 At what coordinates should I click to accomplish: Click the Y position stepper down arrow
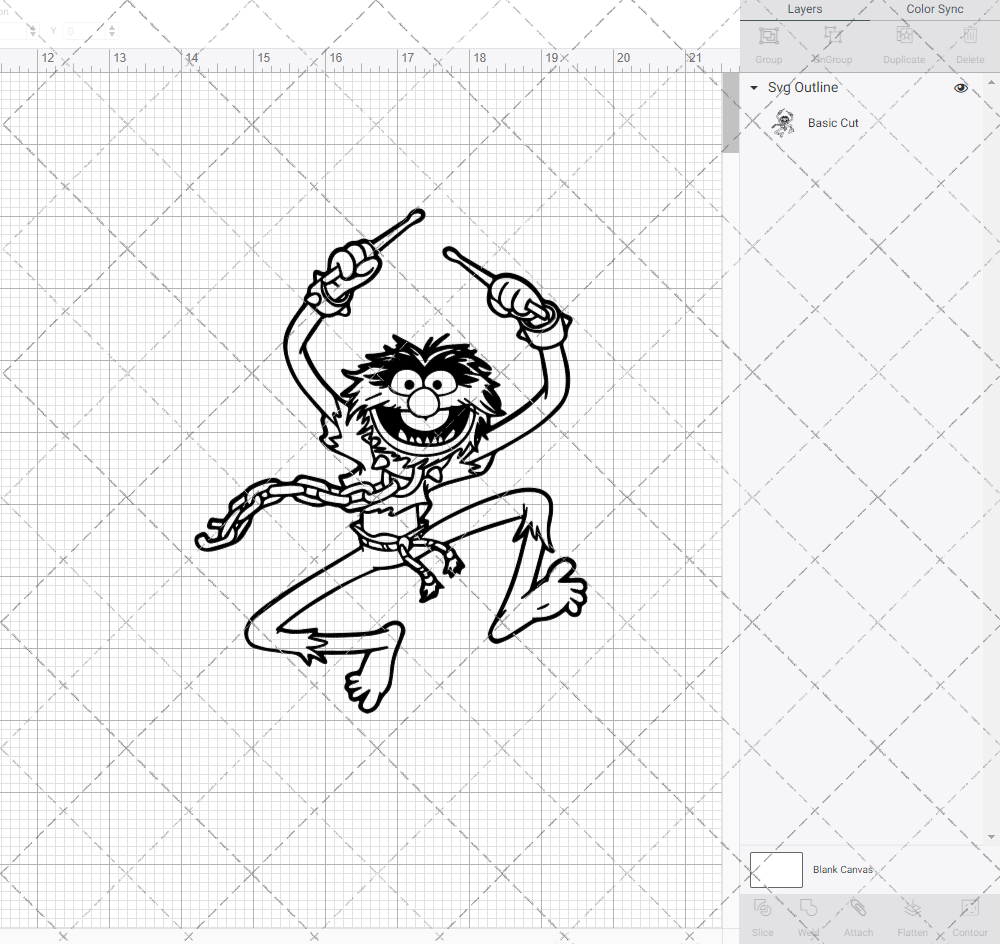[x=110, y=35]
